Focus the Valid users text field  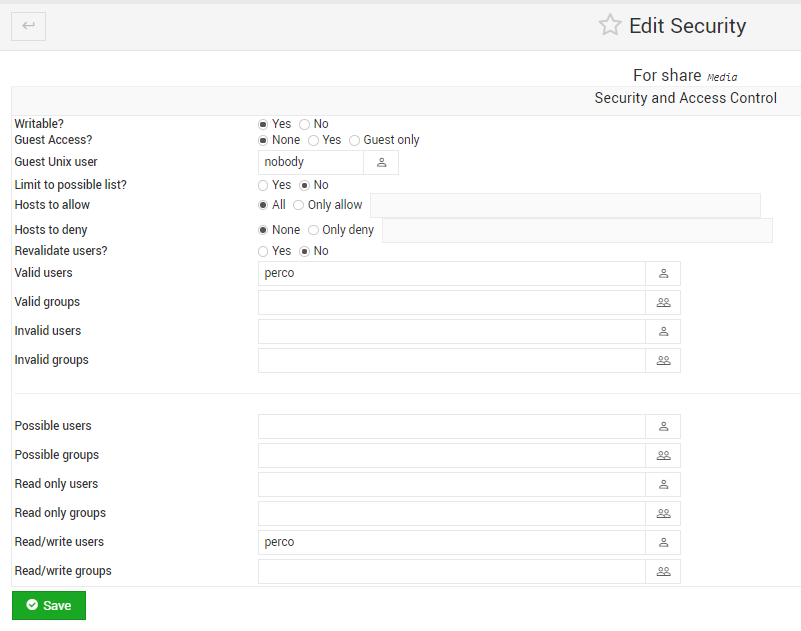coord(452,273)
